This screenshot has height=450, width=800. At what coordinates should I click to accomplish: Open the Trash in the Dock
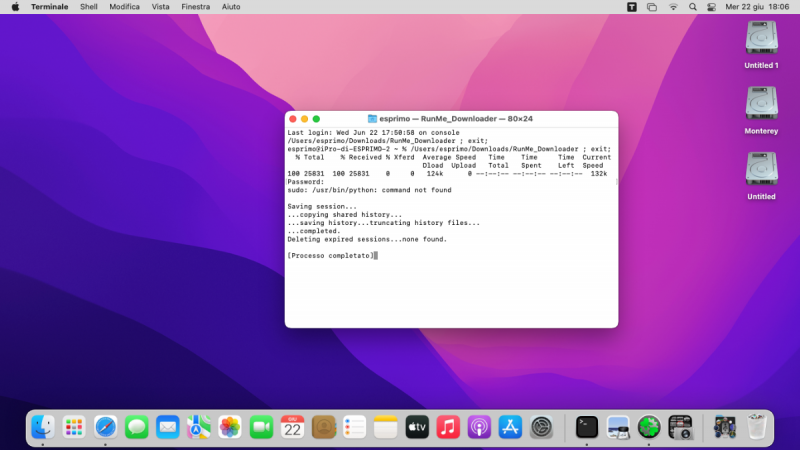759,428
